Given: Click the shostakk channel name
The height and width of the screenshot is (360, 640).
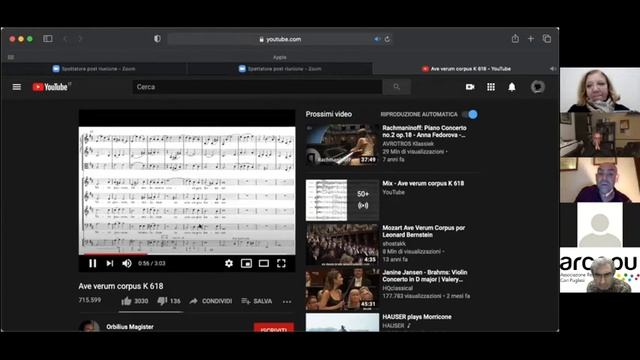Looking at the screenshot, I should pos(393,244).
